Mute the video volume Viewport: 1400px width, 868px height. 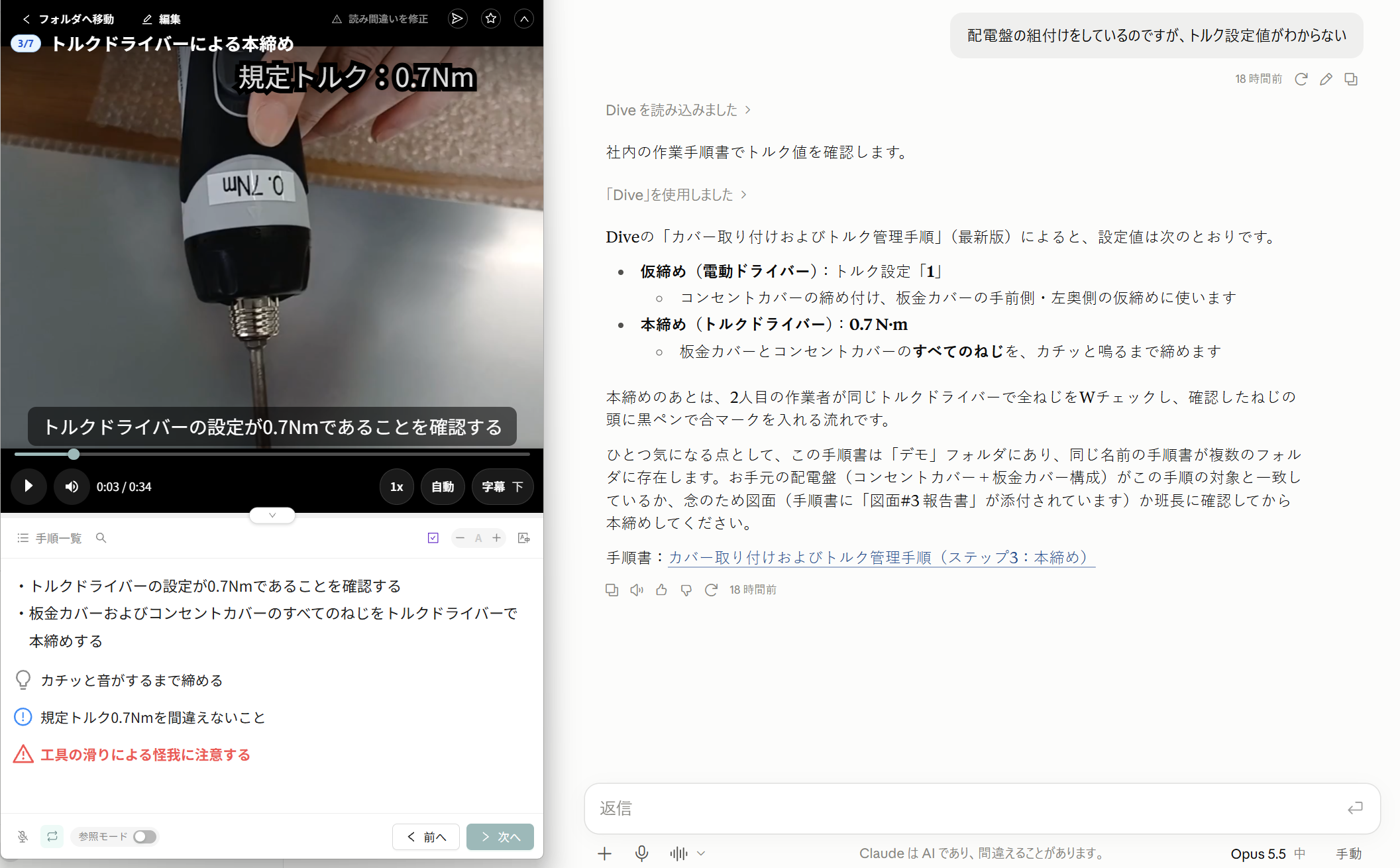click(72, 486)
